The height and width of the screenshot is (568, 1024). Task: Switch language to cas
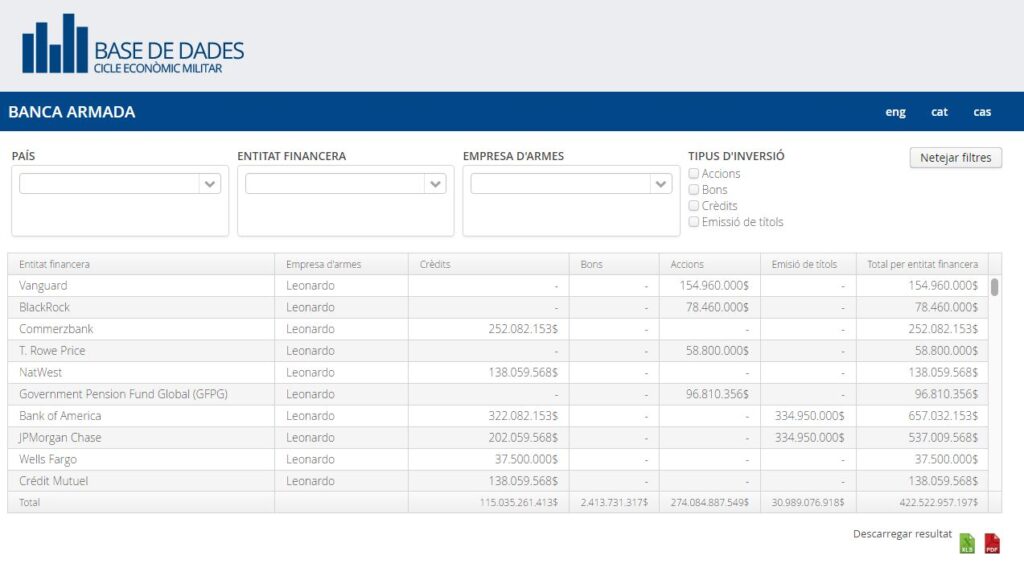click(982, 112)
